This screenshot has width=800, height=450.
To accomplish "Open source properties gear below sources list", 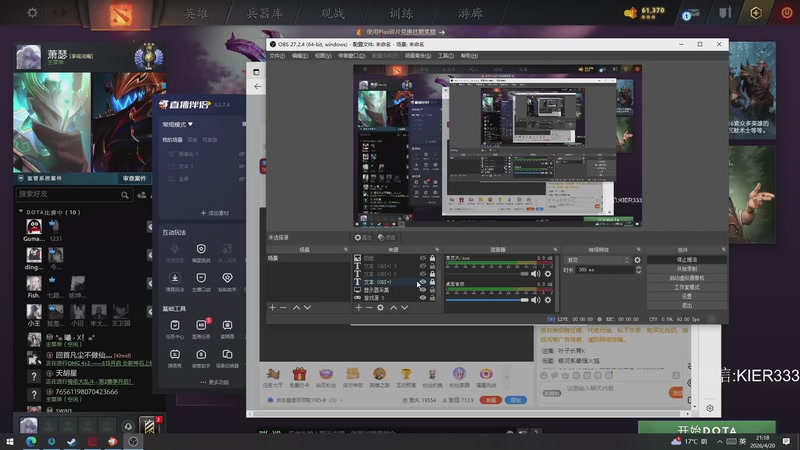I will 380,308.
